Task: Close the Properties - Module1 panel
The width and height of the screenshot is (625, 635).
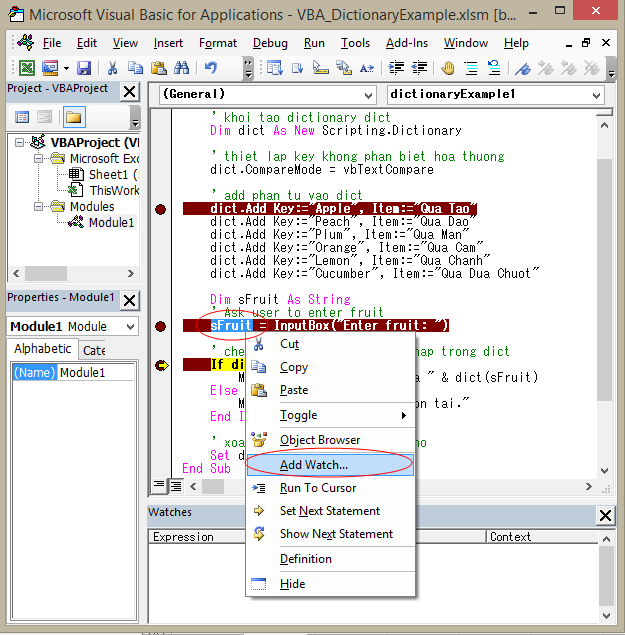Action: (130, 300)
